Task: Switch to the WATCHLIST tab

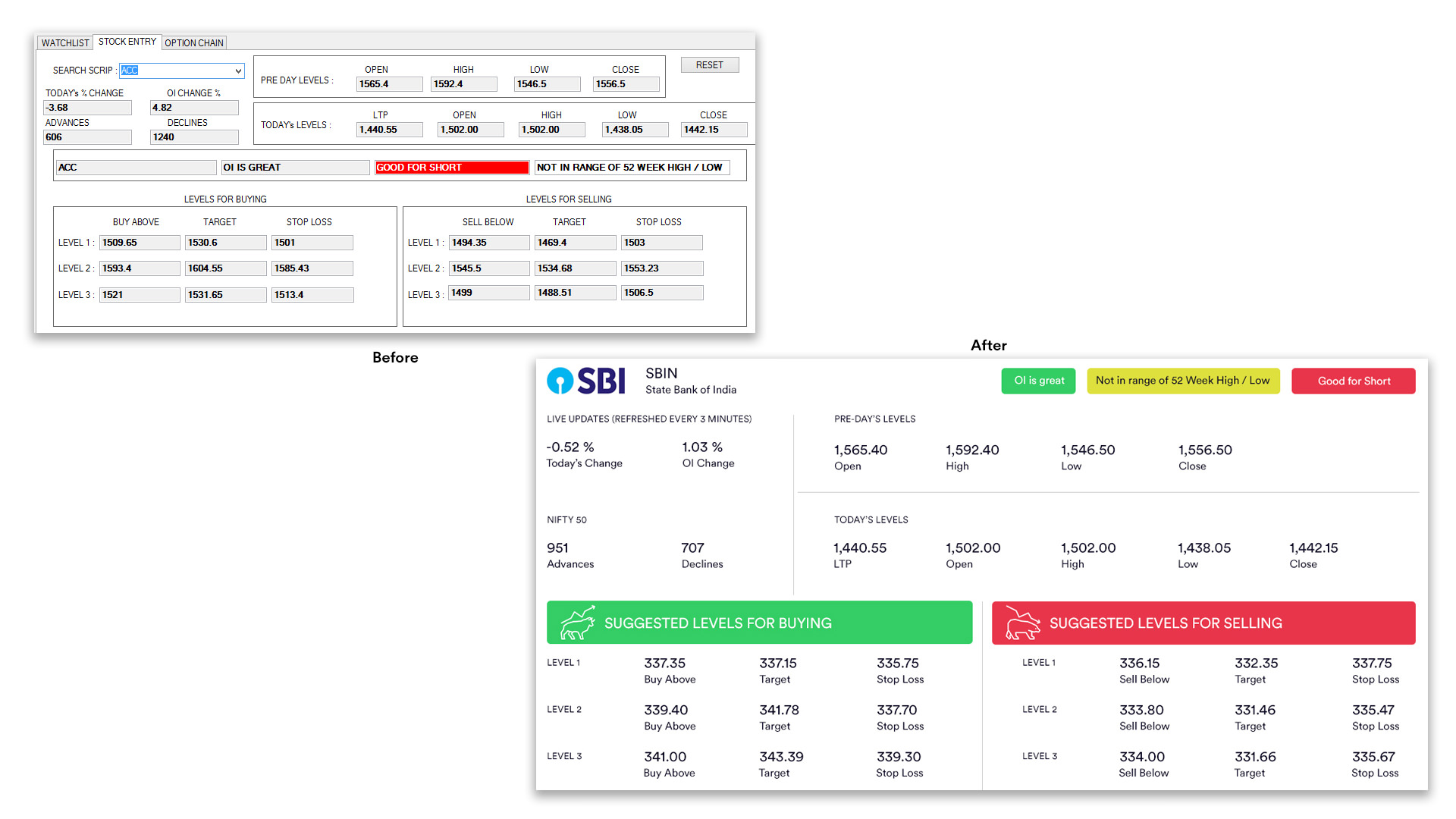Action: coord(65,43)
